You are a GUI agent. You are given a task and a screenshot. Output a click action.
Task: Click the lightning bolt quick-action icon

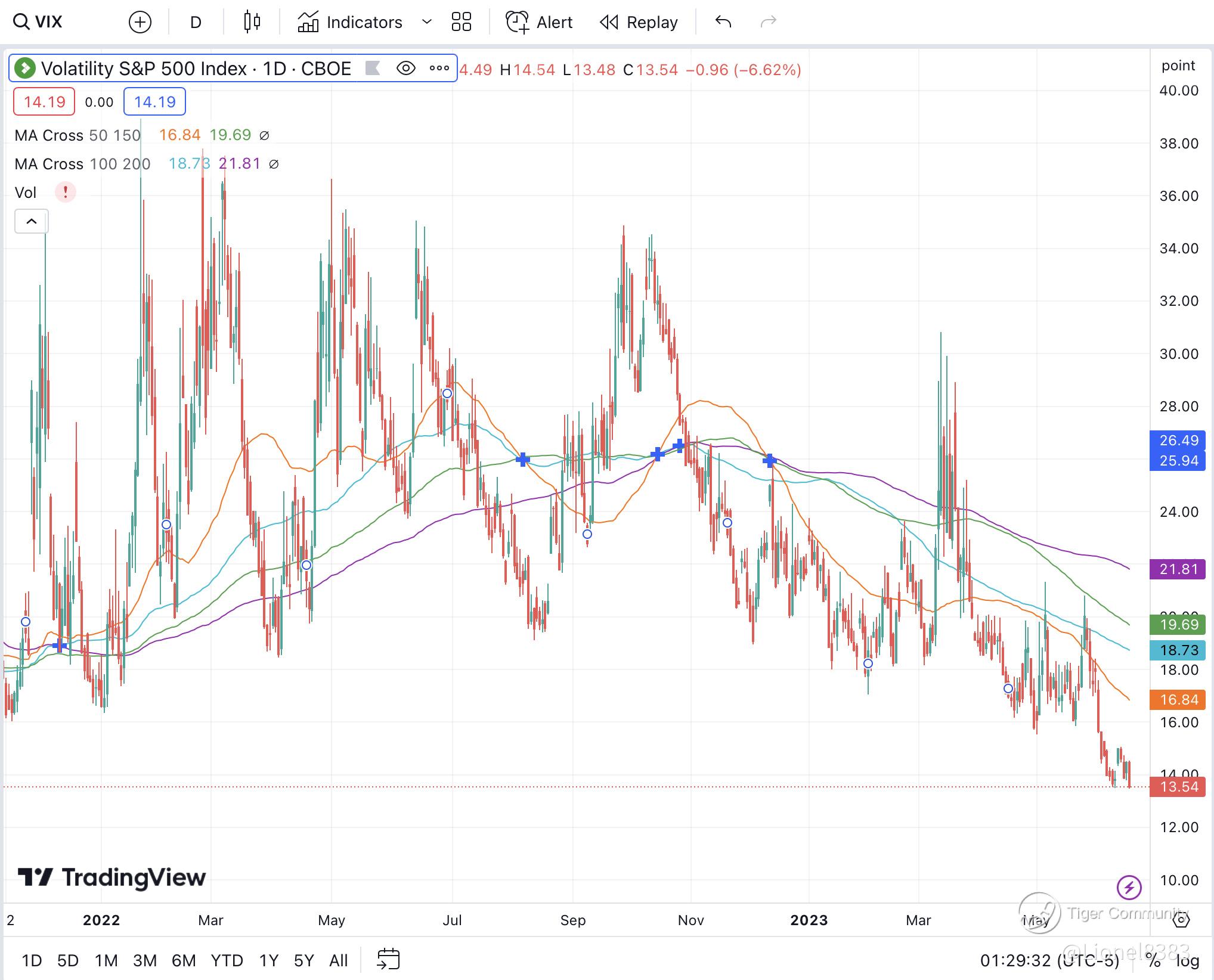1128,888
